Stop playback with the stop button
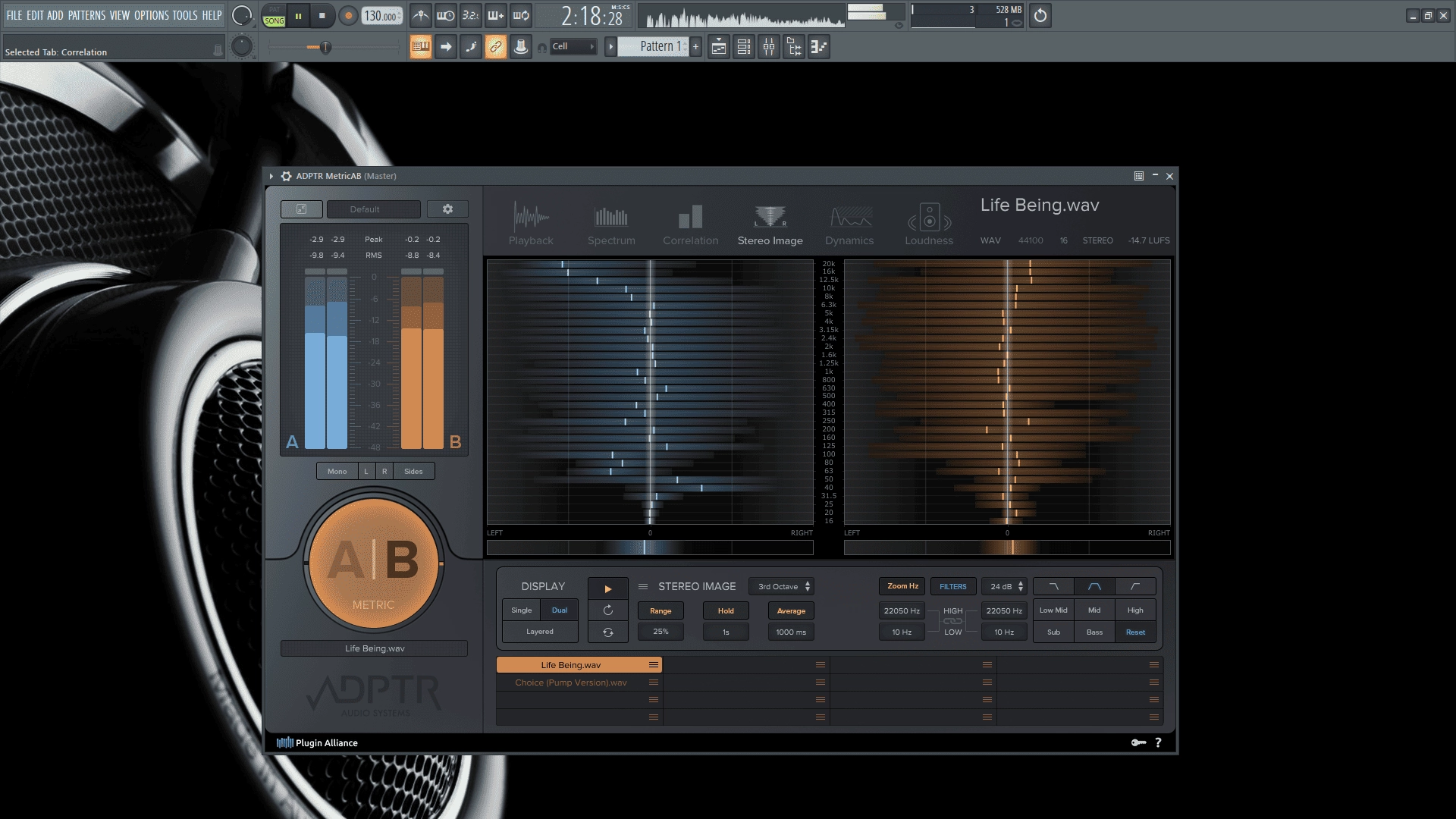Viewport: 1456px width, 819px height. pyautogui.click(x=322, y=15)
